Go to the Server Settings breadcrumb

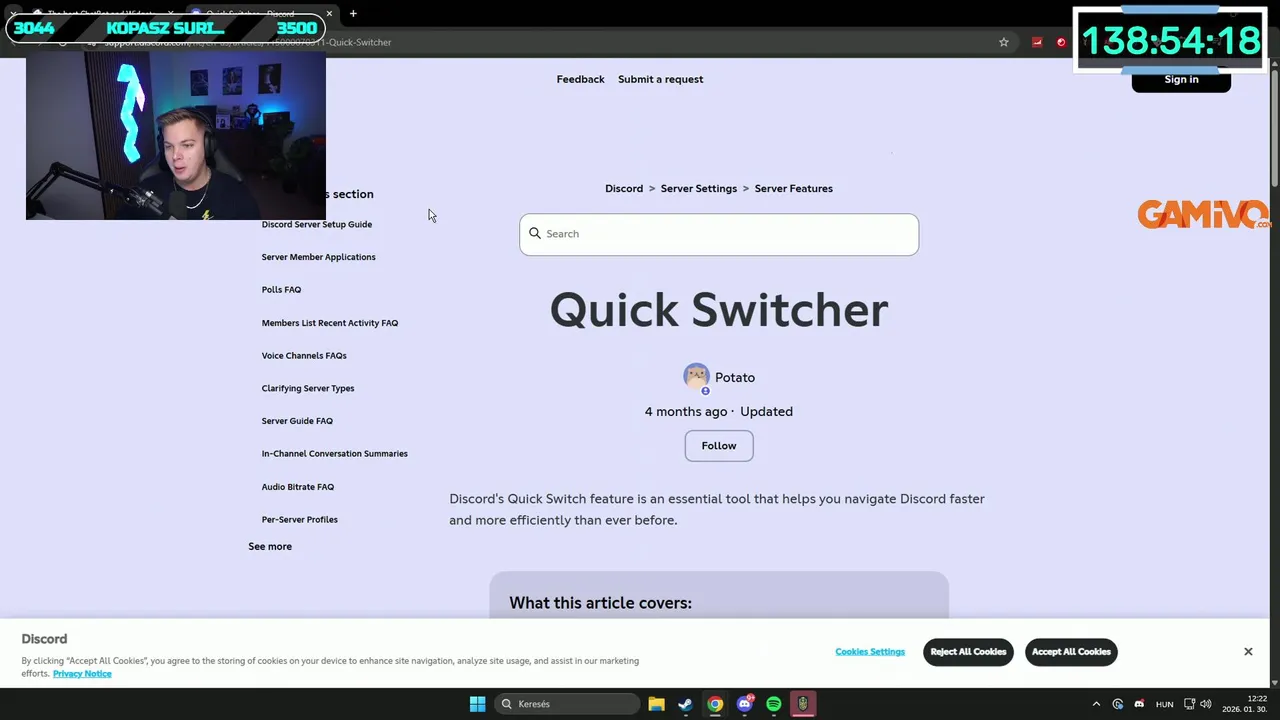point(698,188)
